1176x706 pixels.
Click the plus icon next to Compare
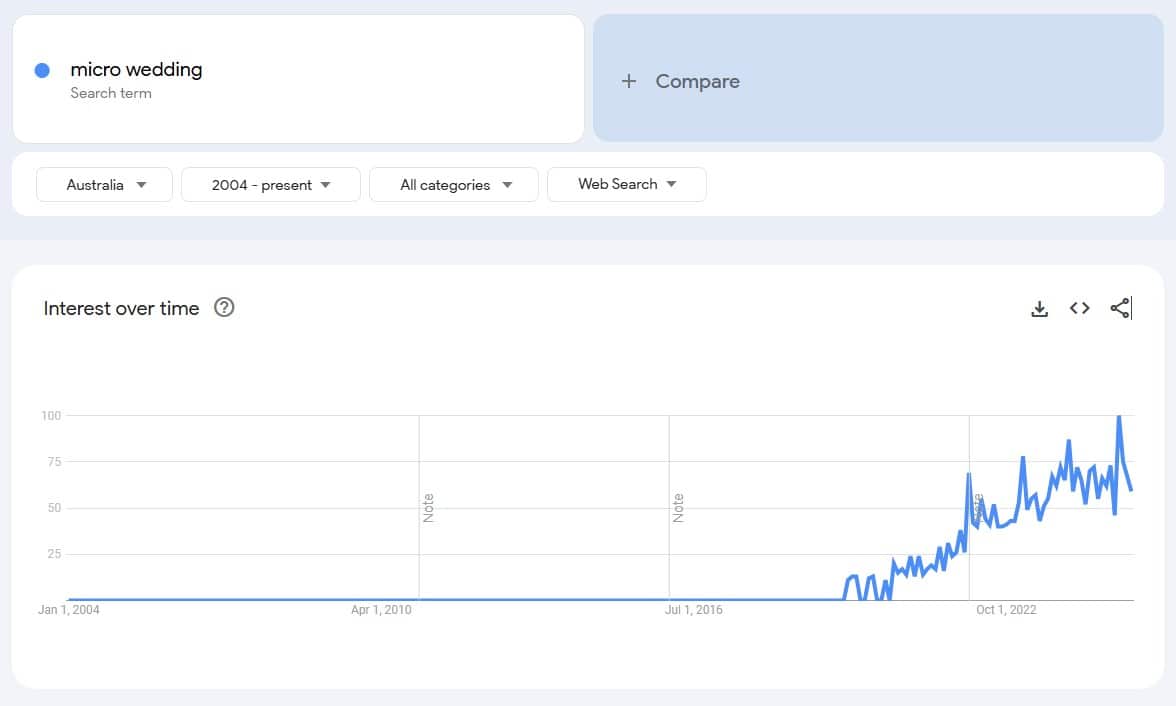click(629, 81)
